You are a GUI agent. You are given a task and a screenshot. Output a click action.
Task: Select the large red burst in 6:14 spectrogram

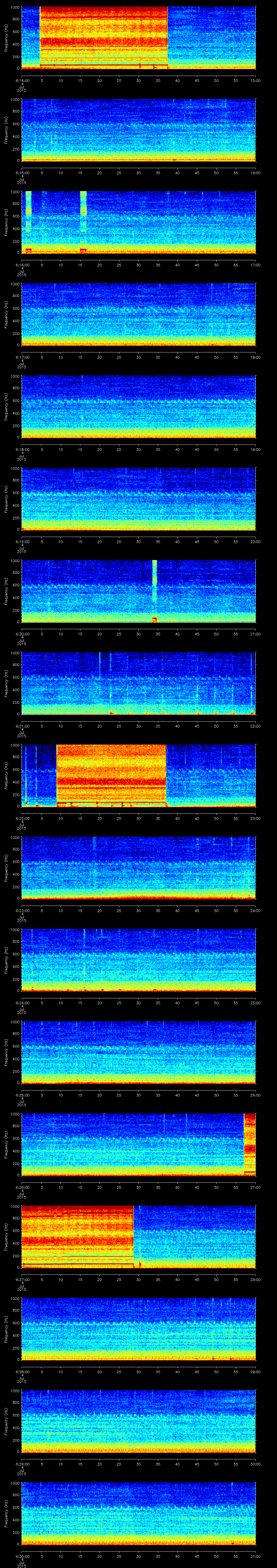pyautogui.click(x=104, y=36)
